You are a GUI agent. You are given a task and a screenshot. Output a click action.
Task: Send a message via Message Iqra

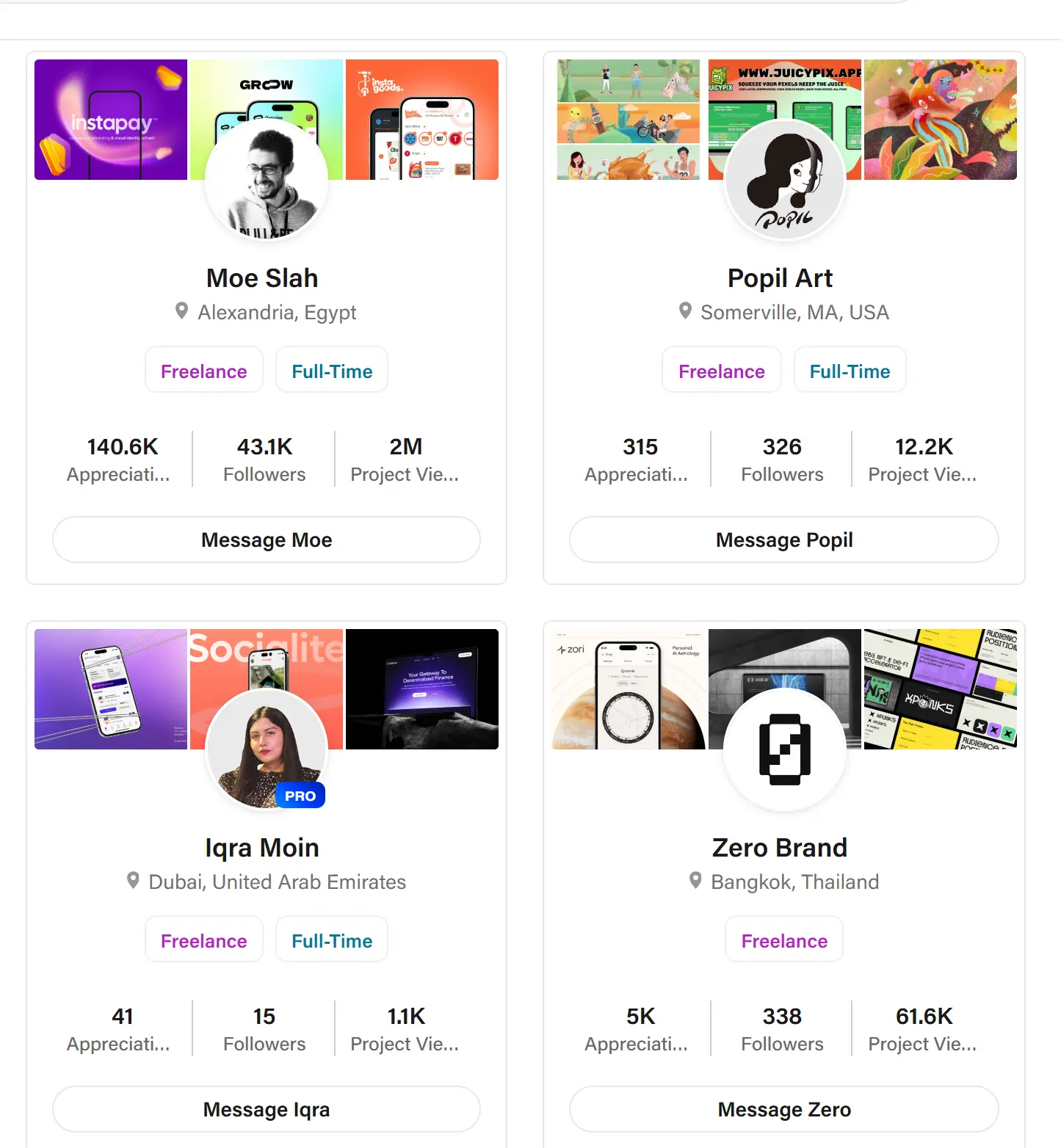266,1109
